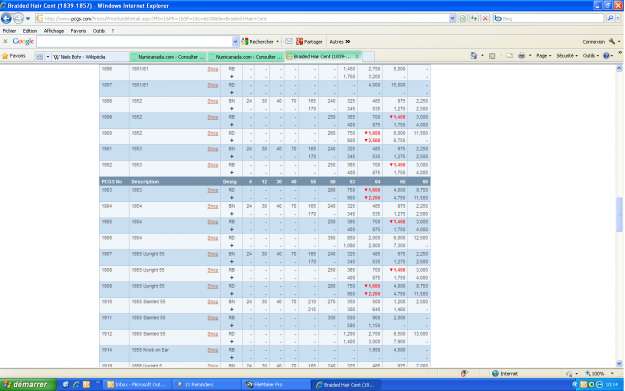Open the Sécurité dropdown menu

click(x=567, y=56)
